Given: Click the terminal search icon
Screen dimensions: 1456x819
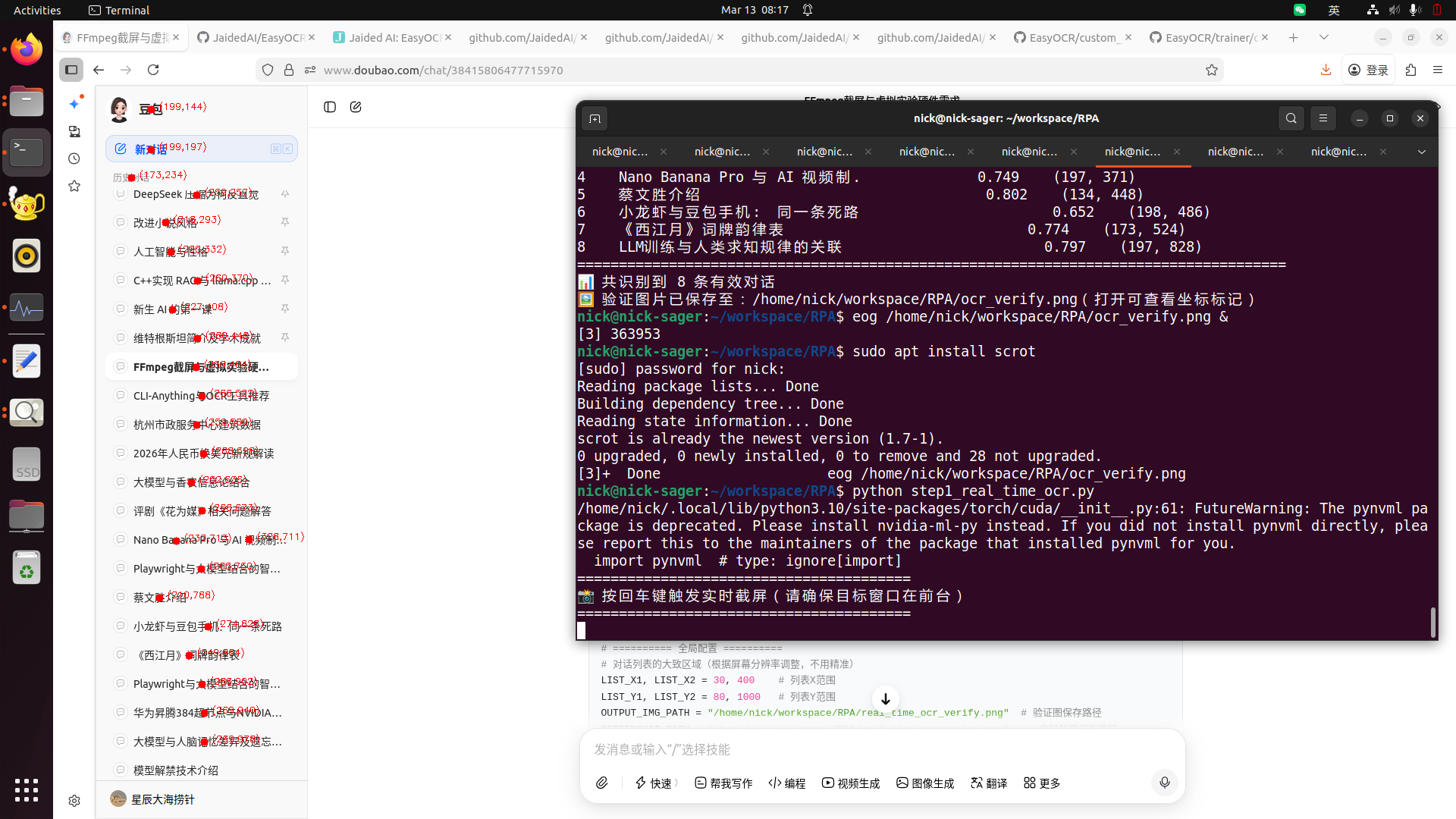Looking at the screenshot, I should 1291,118.
